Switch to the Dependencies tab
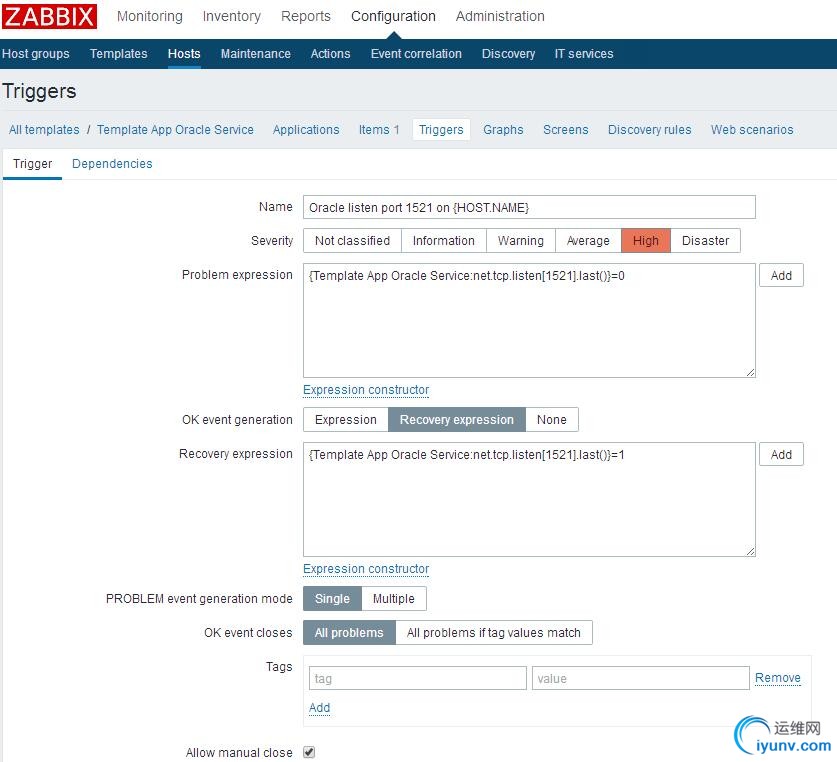The width and height of the screenshot is (837, 762). click(x=112, y=163)
